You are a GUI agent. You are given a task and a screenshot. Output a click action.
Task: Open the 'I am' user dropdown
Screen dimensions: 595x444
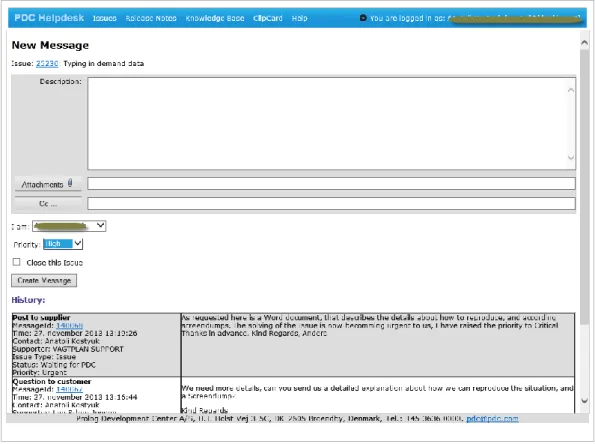[x=69, y=226]
